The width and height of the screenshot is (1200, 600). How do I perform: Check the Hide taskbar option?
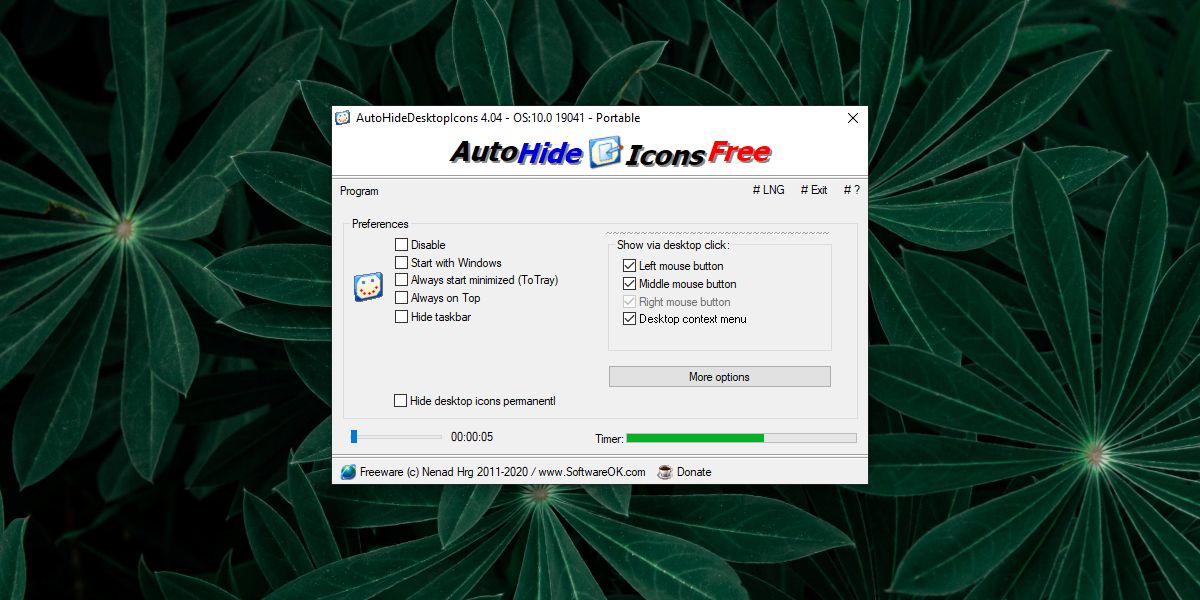coord(401,316)
